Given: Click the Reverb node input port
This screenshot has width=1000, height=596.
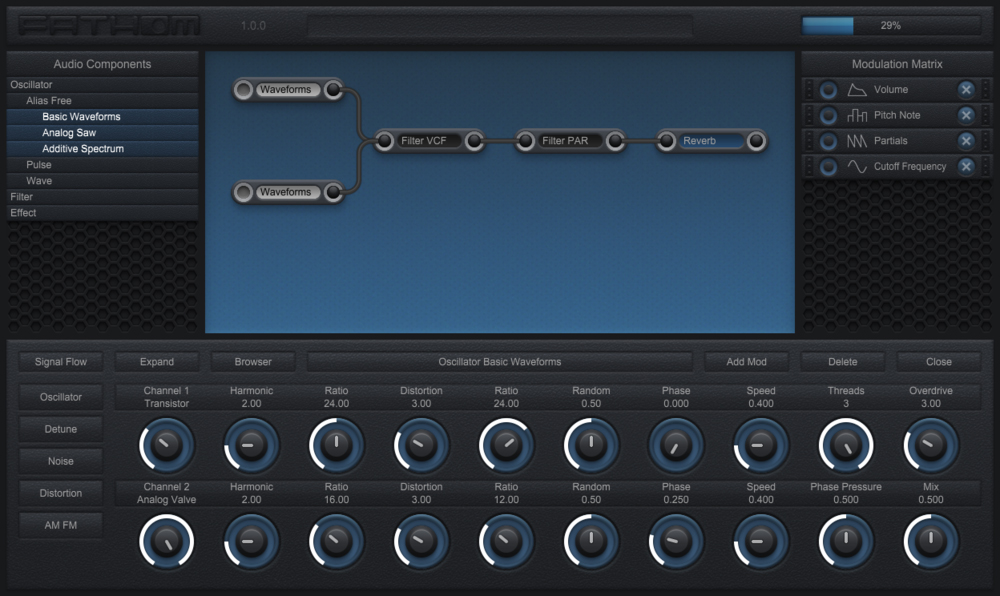Looking at the screenshot, I should [666, 141].
